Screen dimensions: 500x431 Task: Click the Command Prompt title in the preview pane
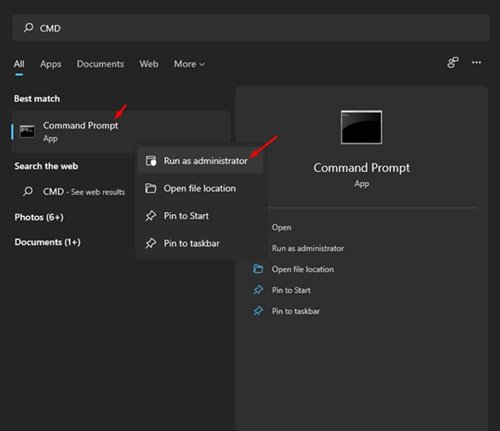362,168
